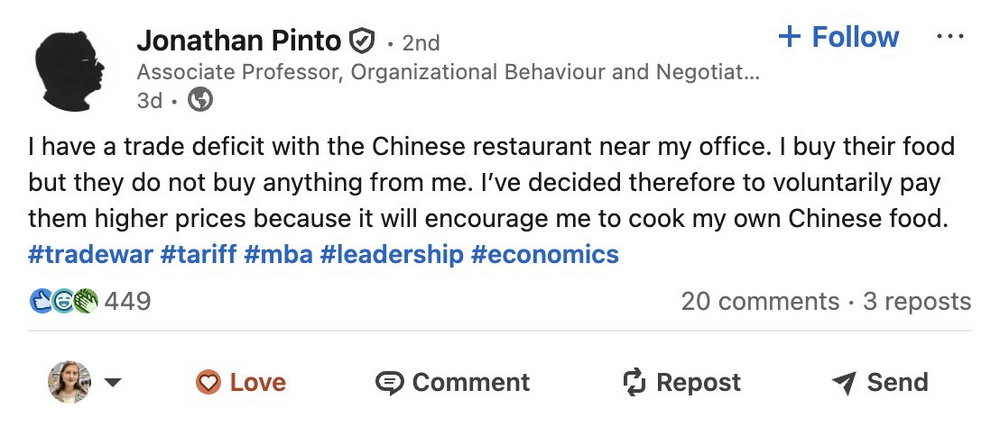
Task: Open the #economics hashtag
Action: (545, 254)
